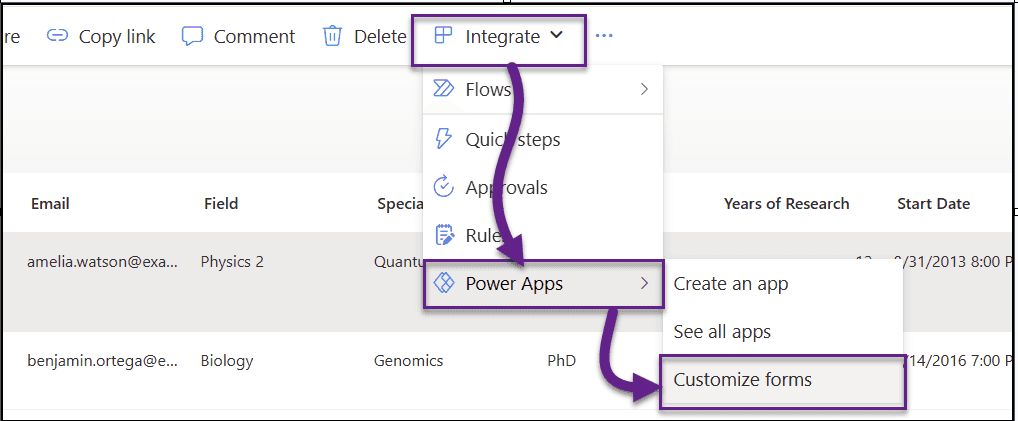Click the Rules notepad icon
The height and width of the screenshot is (421, 1018).
[x=443, y=235]
